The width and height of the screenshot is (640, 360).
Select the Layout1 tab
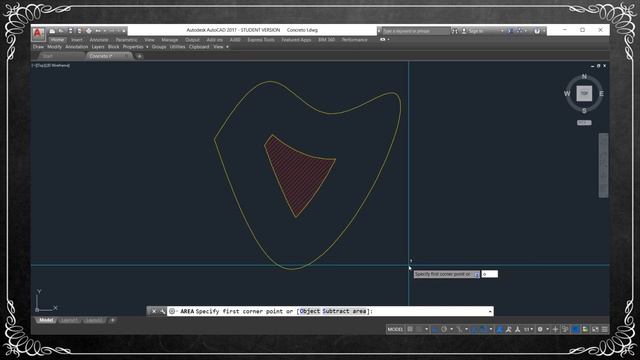tap(69, 320)
